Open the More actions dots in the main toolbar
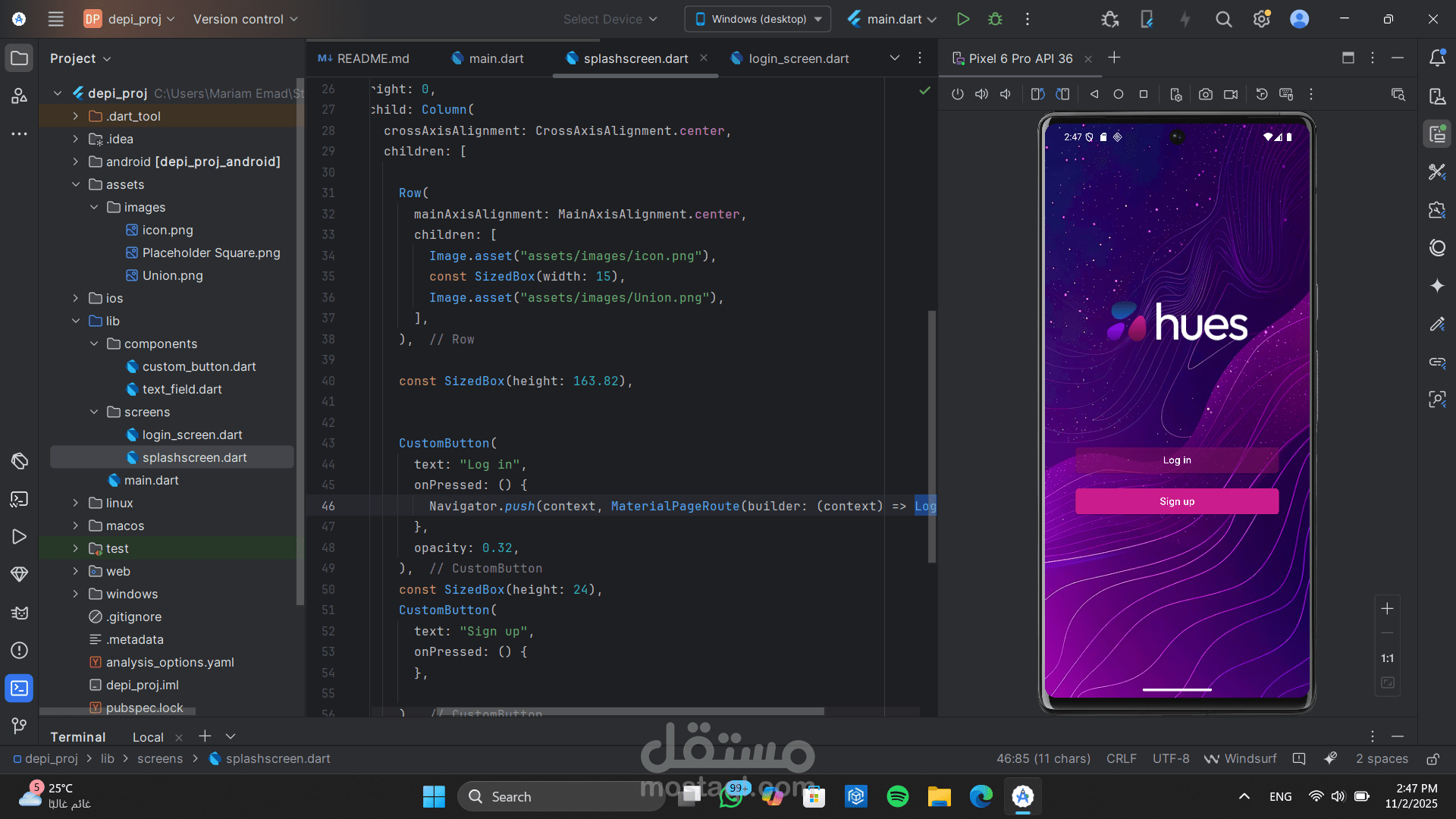1456x819 pixels. [1028, 19]
